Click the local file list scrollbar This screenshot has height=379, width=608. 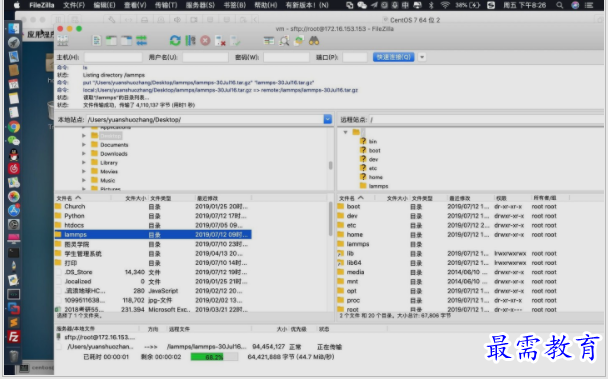click(330, 219)
